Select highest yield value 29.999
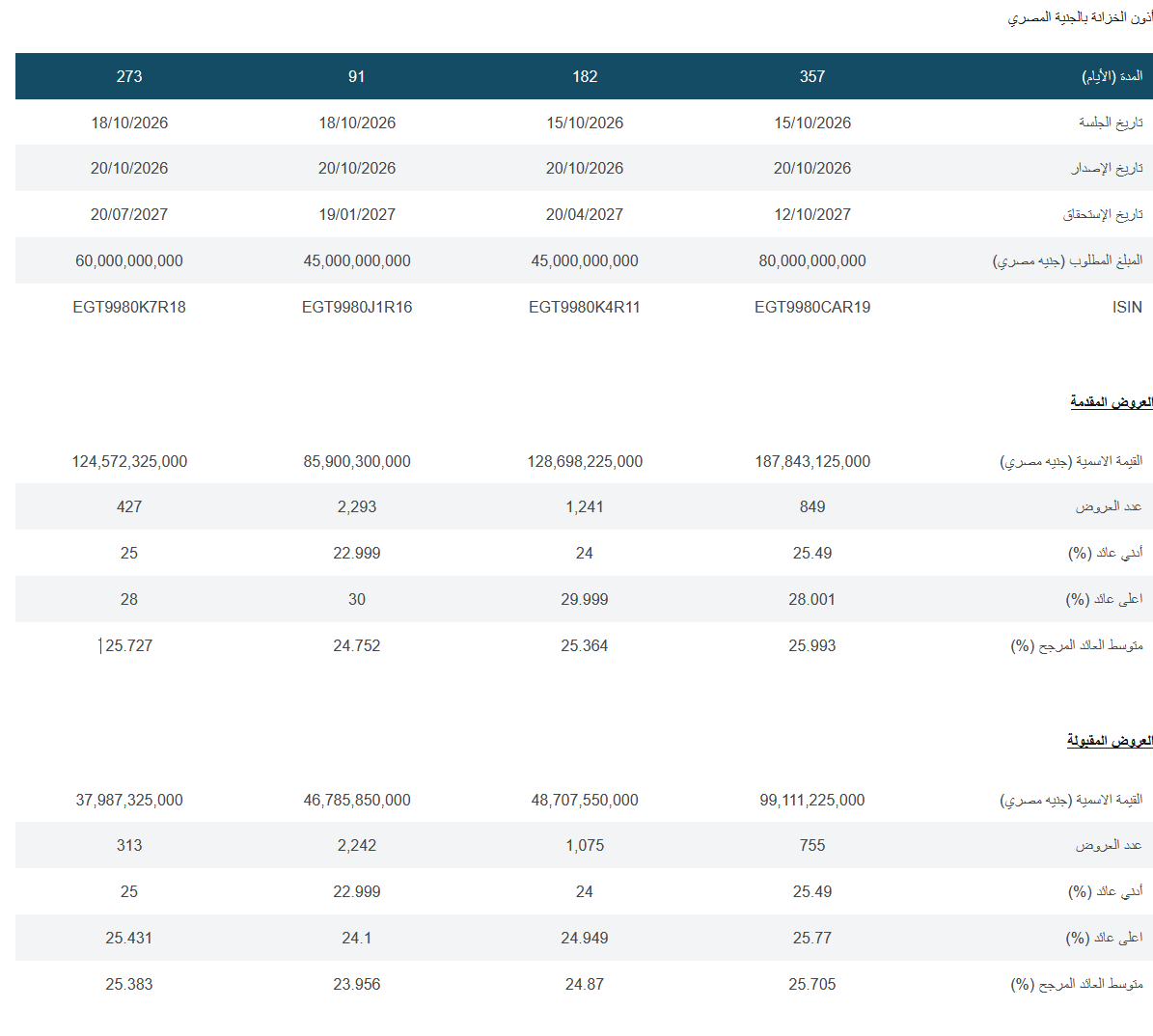This screenshot has width=1153, height=1036. [585, 600]
